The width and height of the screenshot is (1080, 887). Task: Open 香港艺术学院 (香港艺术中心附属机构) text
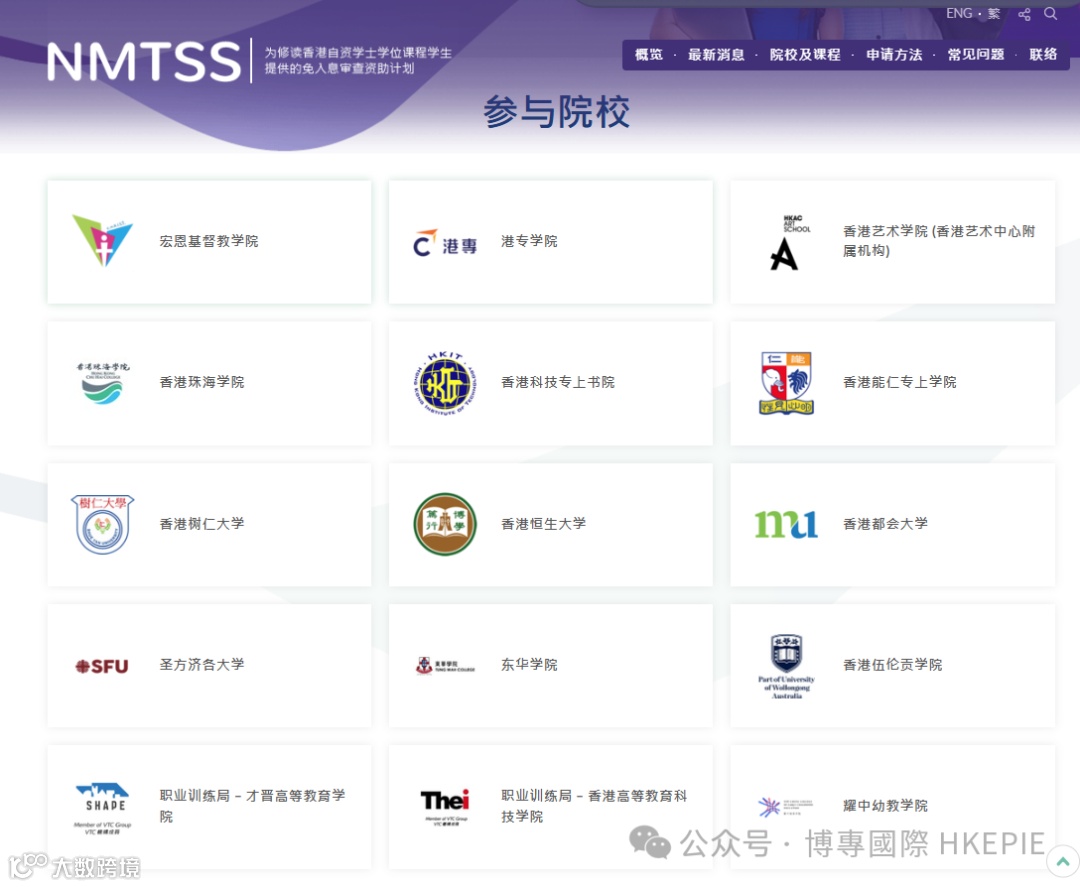click(x=939, y=241)
